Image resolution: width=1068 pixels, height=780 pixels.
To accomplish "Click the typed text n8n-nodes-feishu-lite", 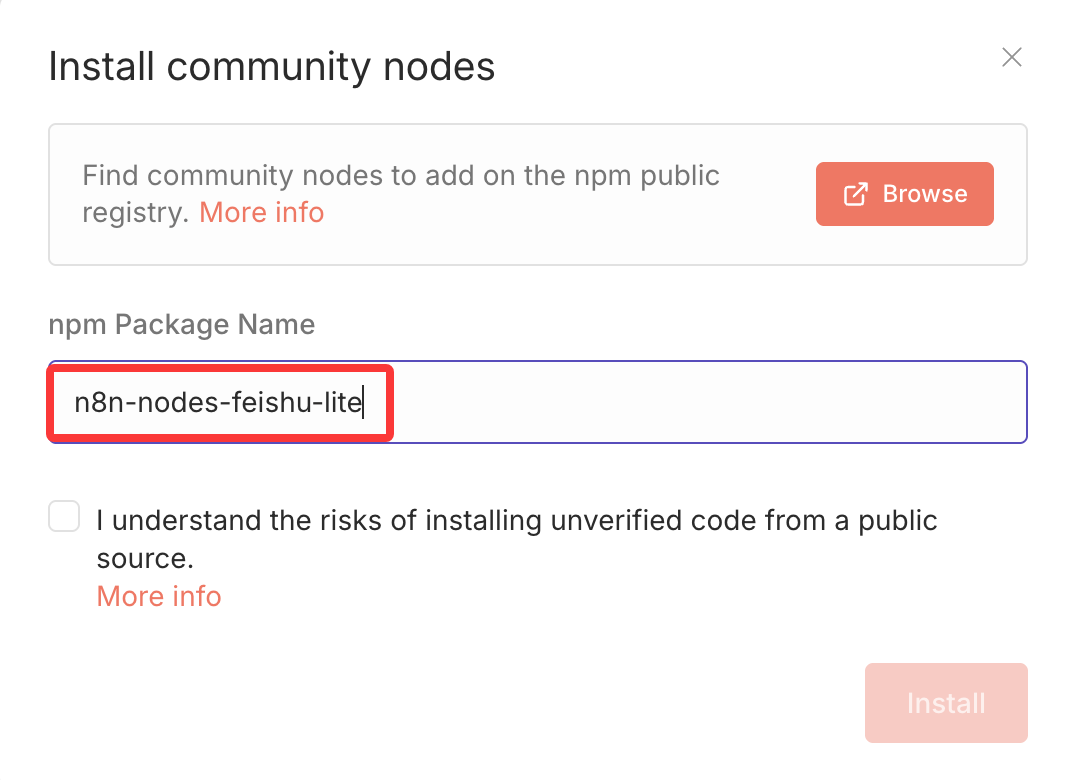I will click(x=217, y=403).
